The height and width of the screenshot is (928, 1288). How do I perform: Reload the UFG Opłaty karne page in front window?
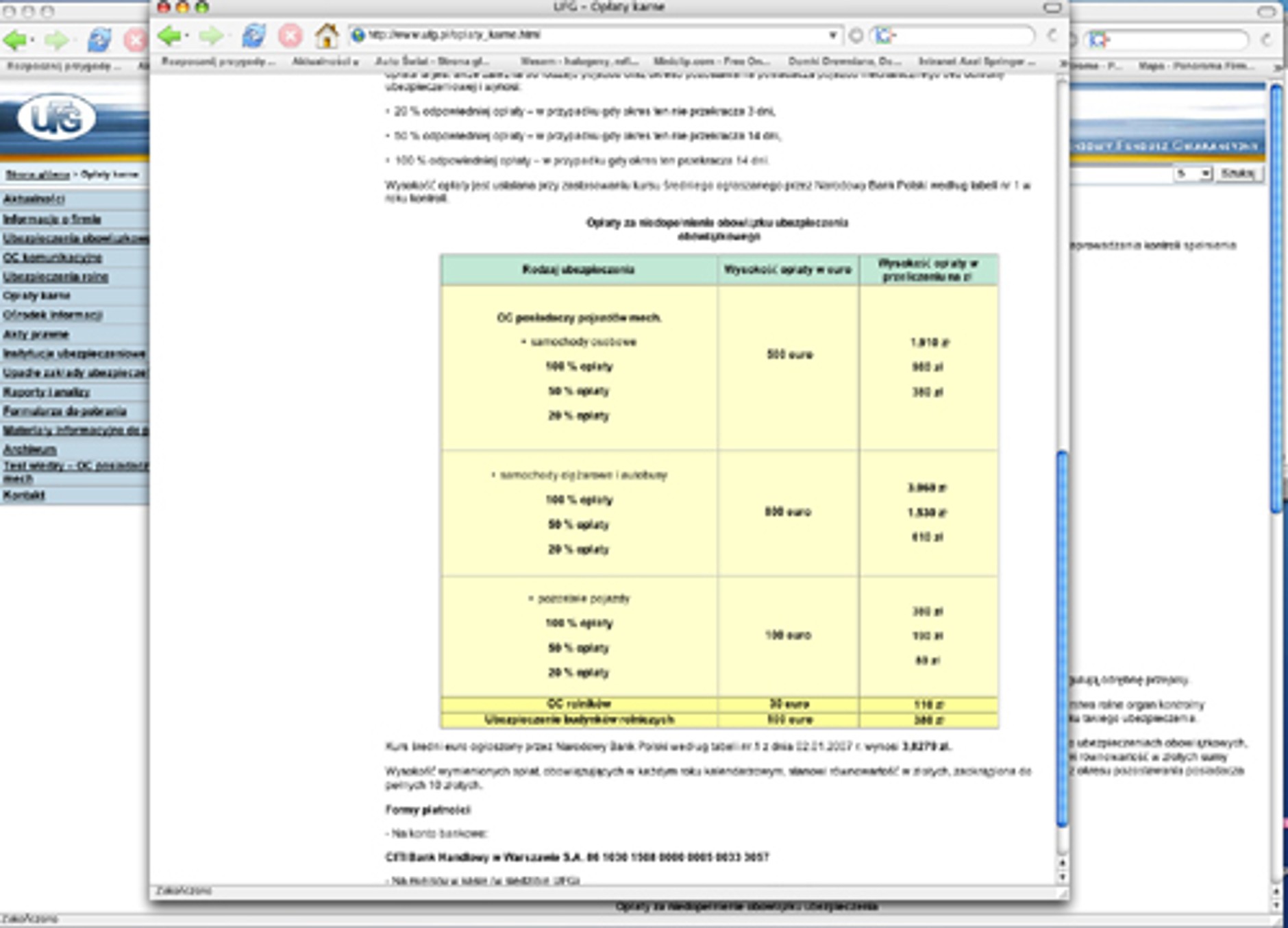pyautogui.click(x=253, y=35)
